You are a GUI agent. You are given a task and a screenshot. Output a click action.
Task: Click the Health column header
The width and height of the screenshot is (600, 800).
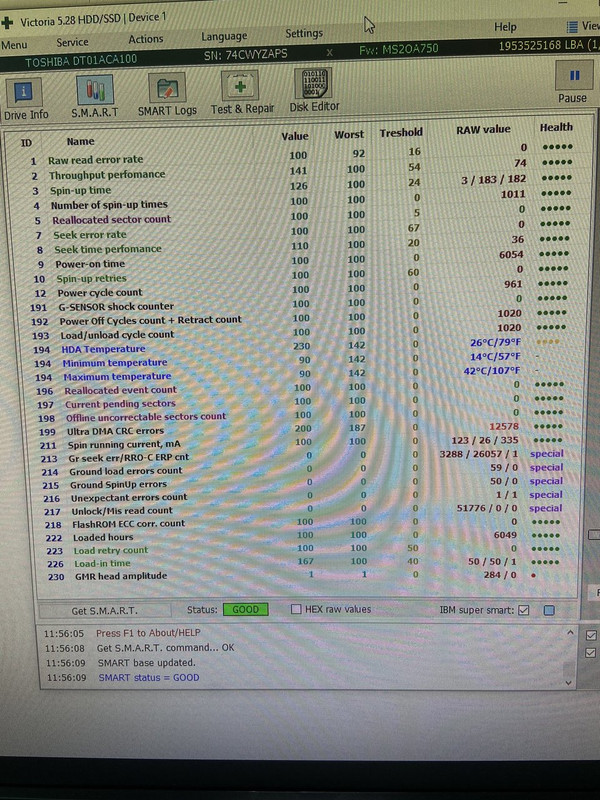(556, 127)
